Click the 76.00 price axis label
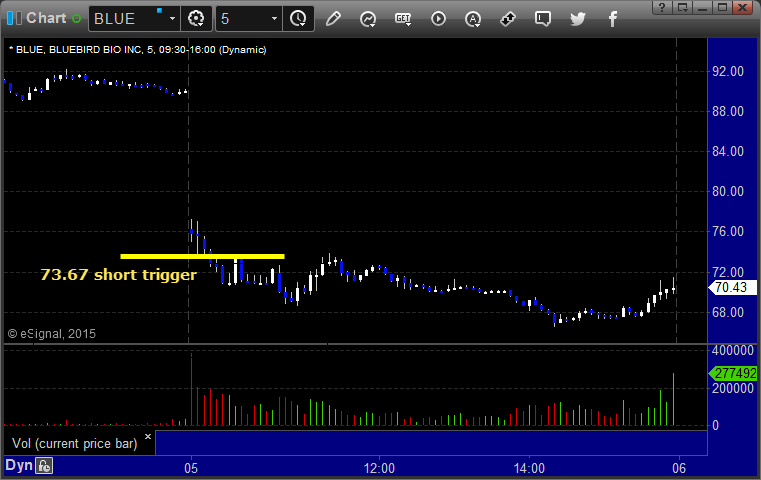Viewport: 761px width, 480px height. point(728,232)
